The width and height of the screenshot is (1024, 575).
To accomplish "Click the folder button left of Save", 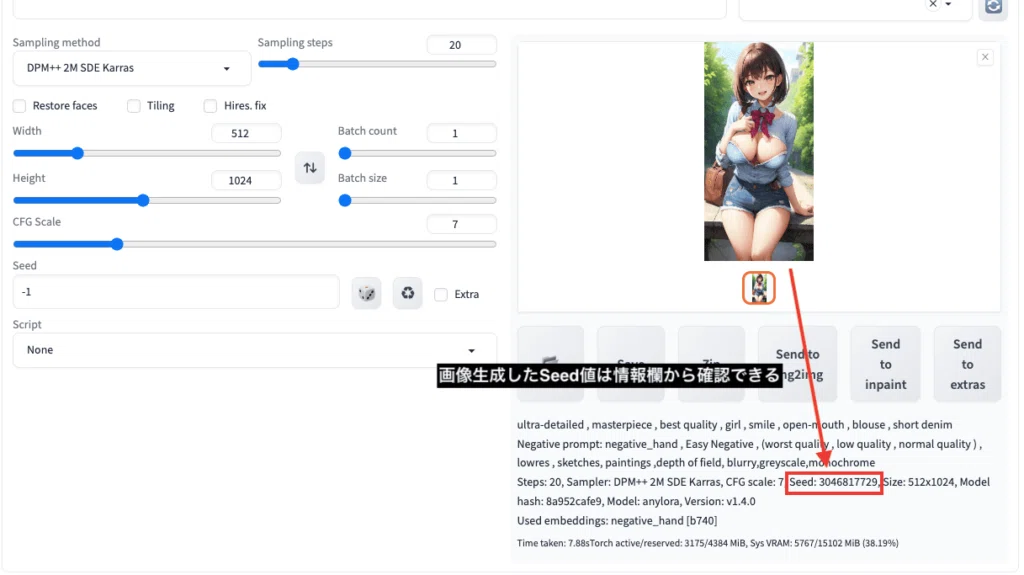I will (551, 365).
